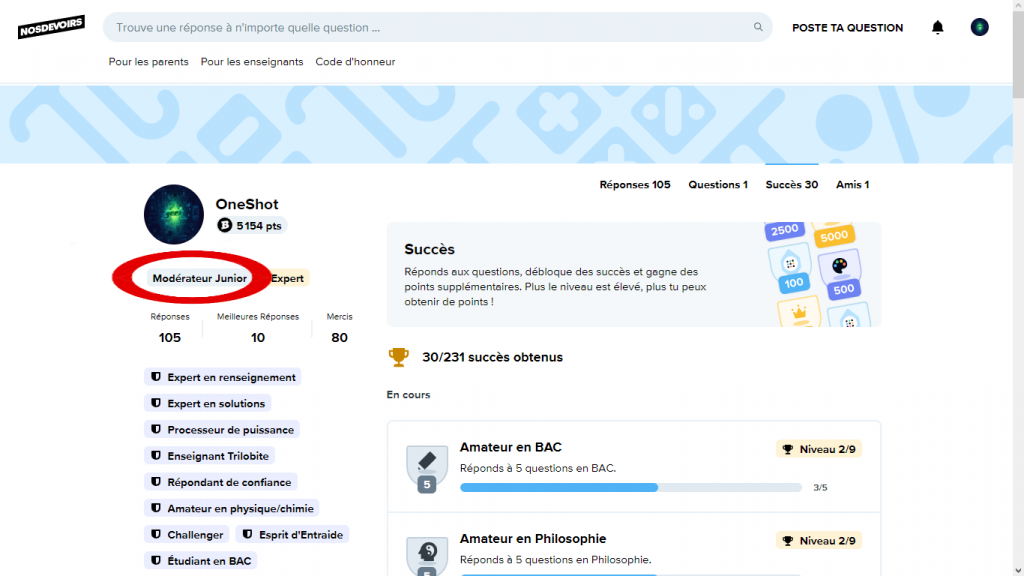
Task: Click shield icon of Expert en renseignement
Action: (155, 377)
